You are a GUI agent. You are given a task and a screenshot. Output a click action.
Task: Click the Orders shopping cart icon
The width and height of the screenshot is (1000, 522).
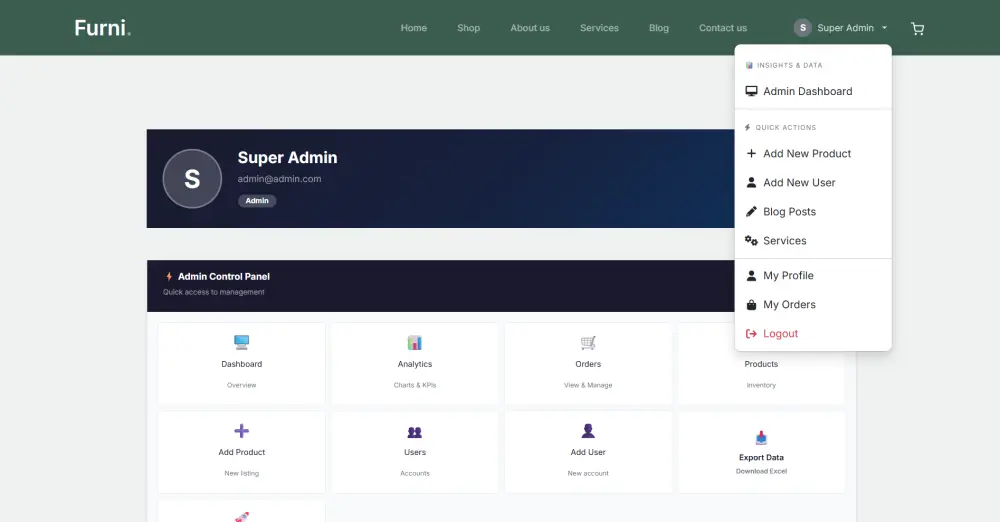(x=588, y=343)
